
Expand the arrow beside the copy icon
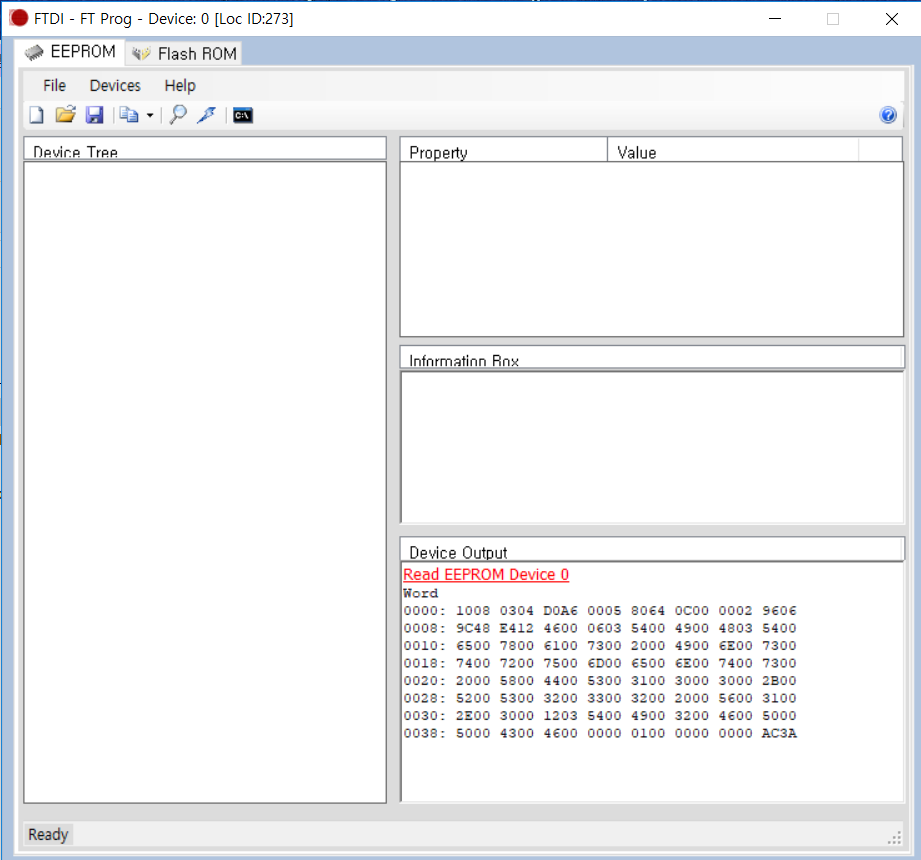click(150, 116)
